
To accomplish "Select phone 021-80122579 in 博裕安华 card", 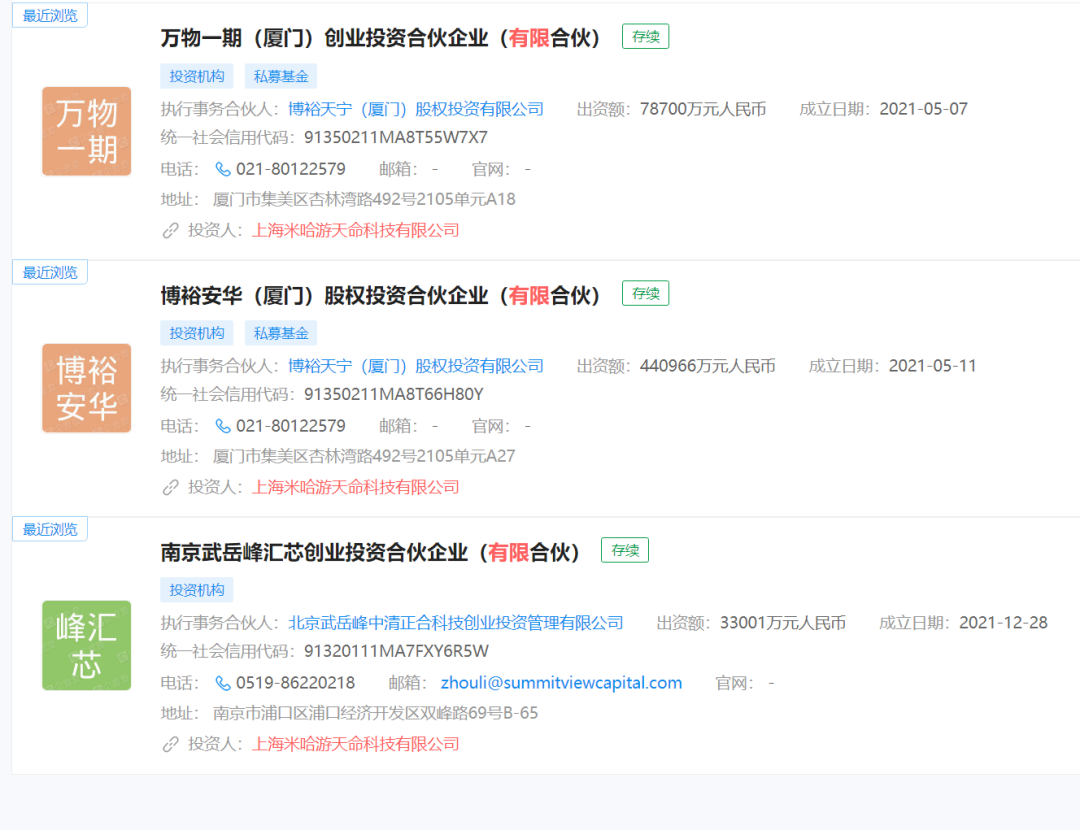I will 291,426.
